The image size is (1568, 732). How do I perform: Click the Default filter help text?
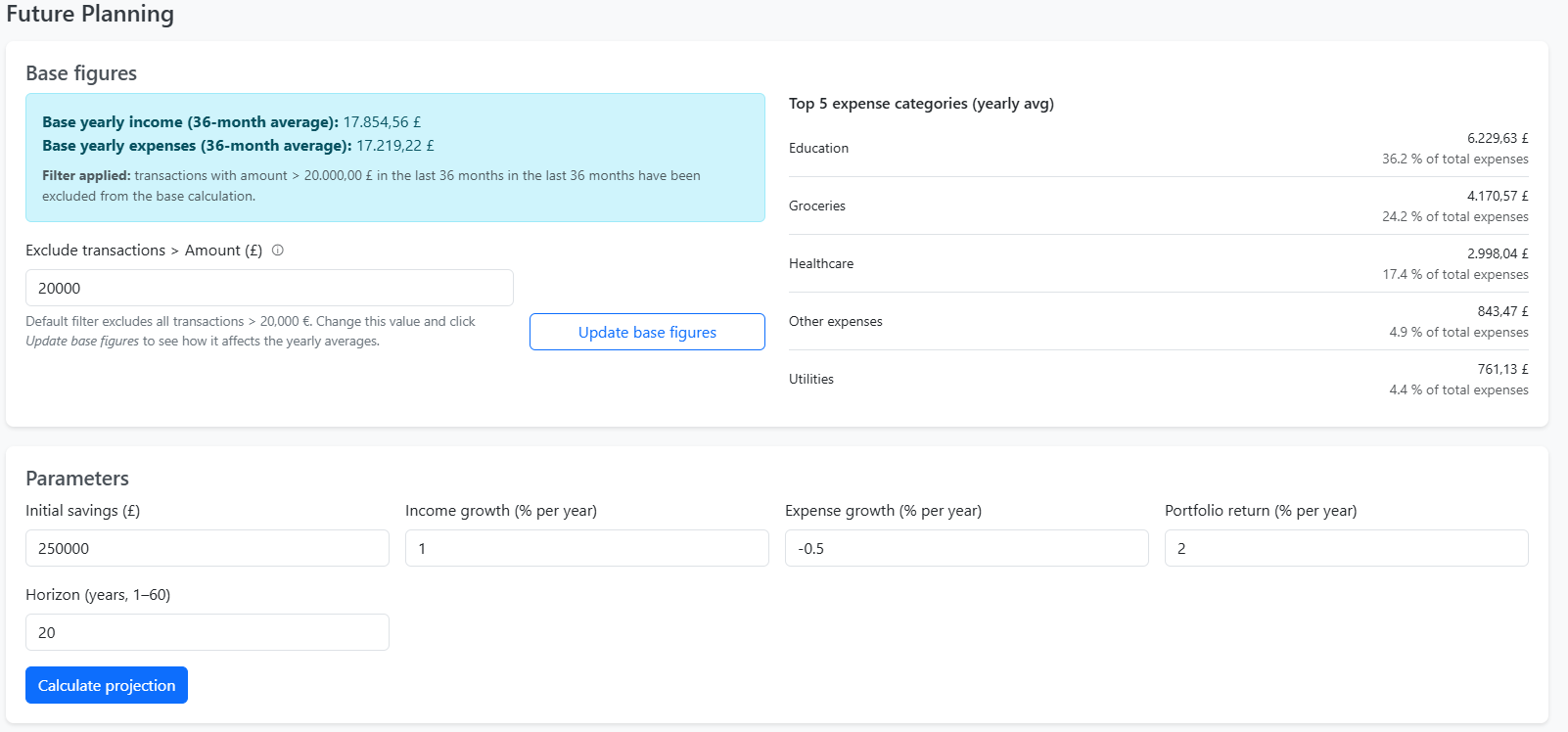(x=251, y=331)
